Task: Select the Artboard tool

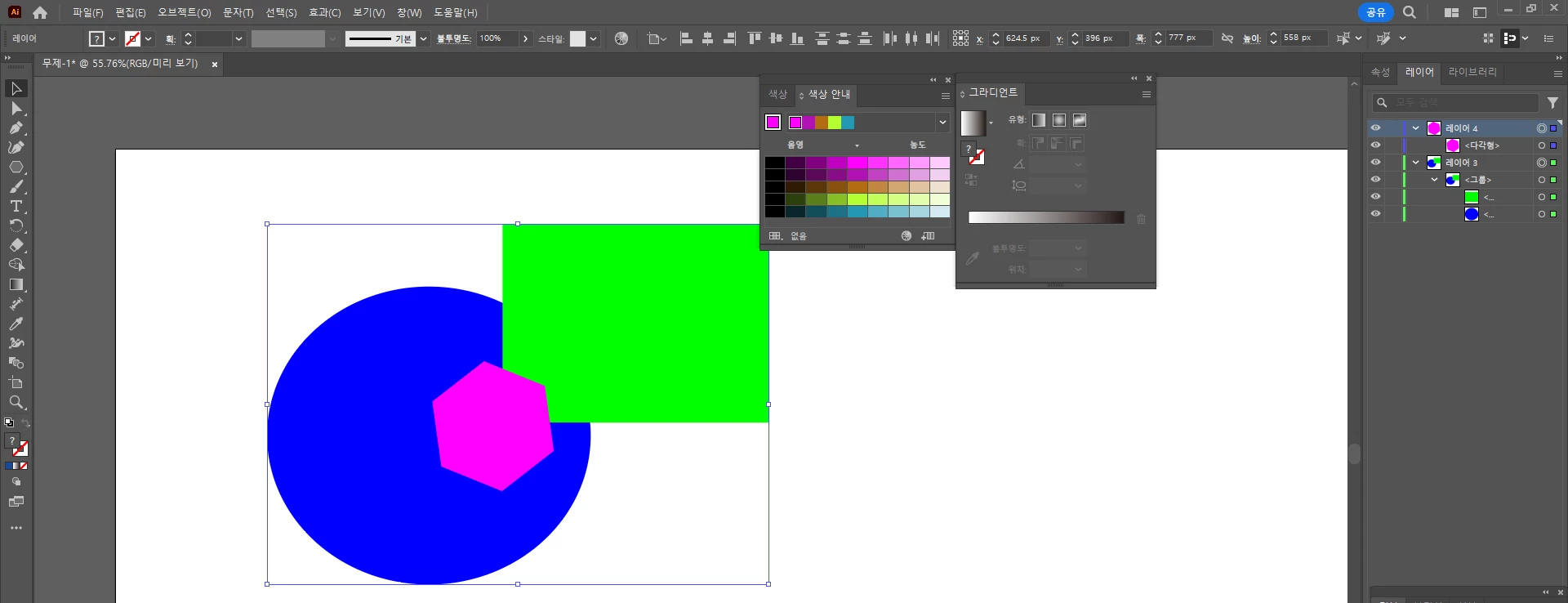Action: 16,382
